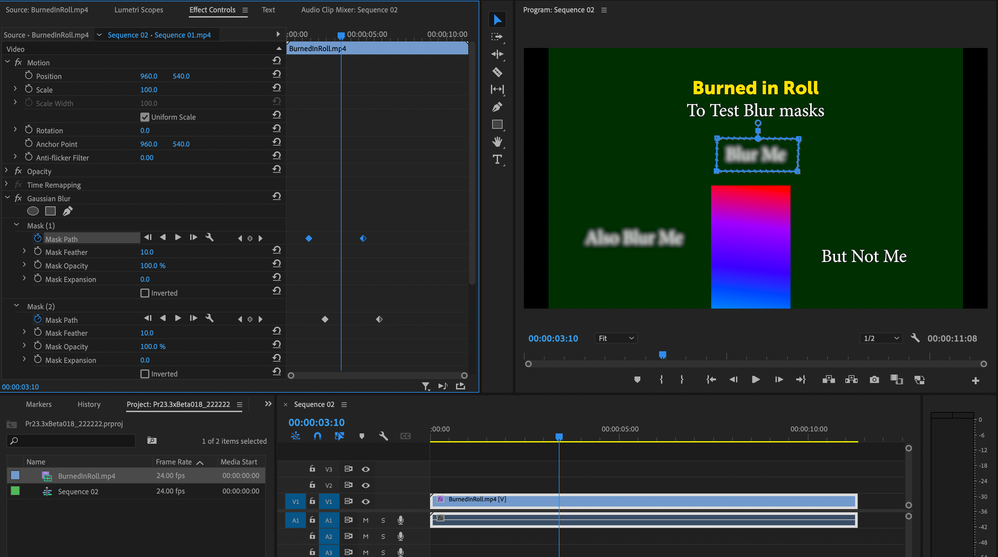Select Sequence 02 in Project panel
This screenshot has height=557, width=998.
(78, 491)
